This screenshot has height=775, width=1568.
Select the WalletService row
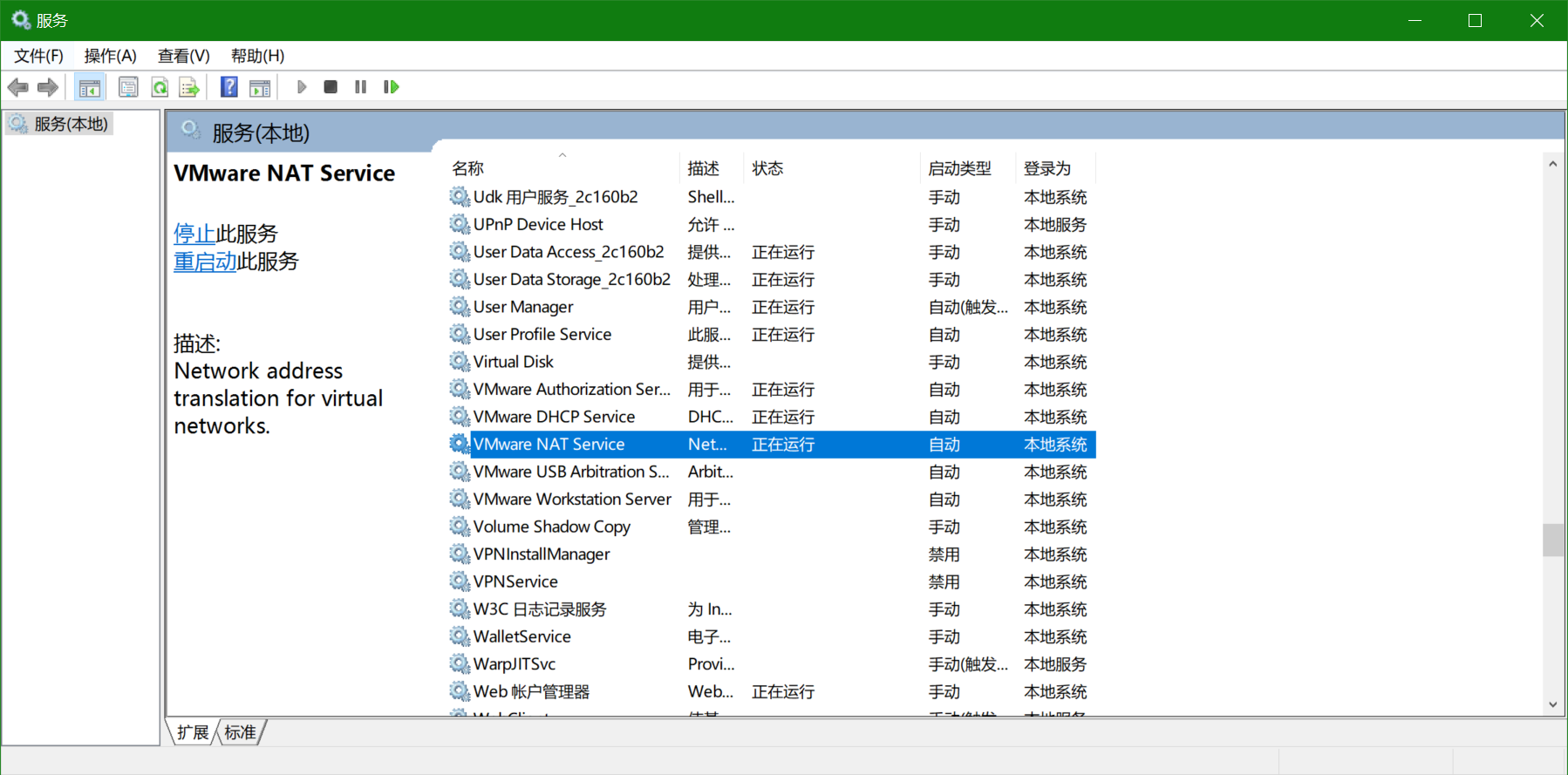tap(771, 636)
